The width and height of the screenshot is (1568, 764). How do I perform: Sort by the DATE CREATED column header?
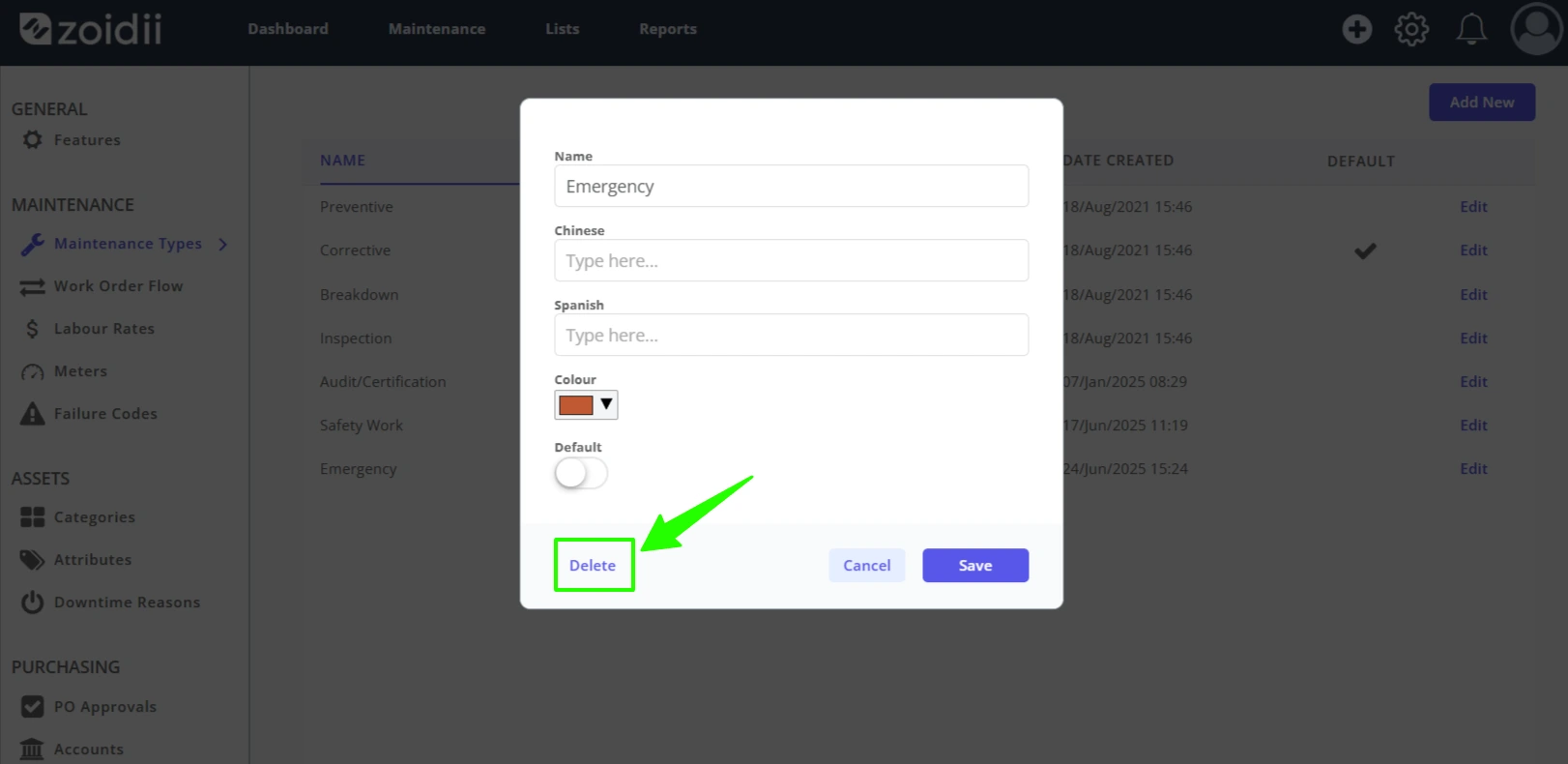click(x=1118, y=161)
